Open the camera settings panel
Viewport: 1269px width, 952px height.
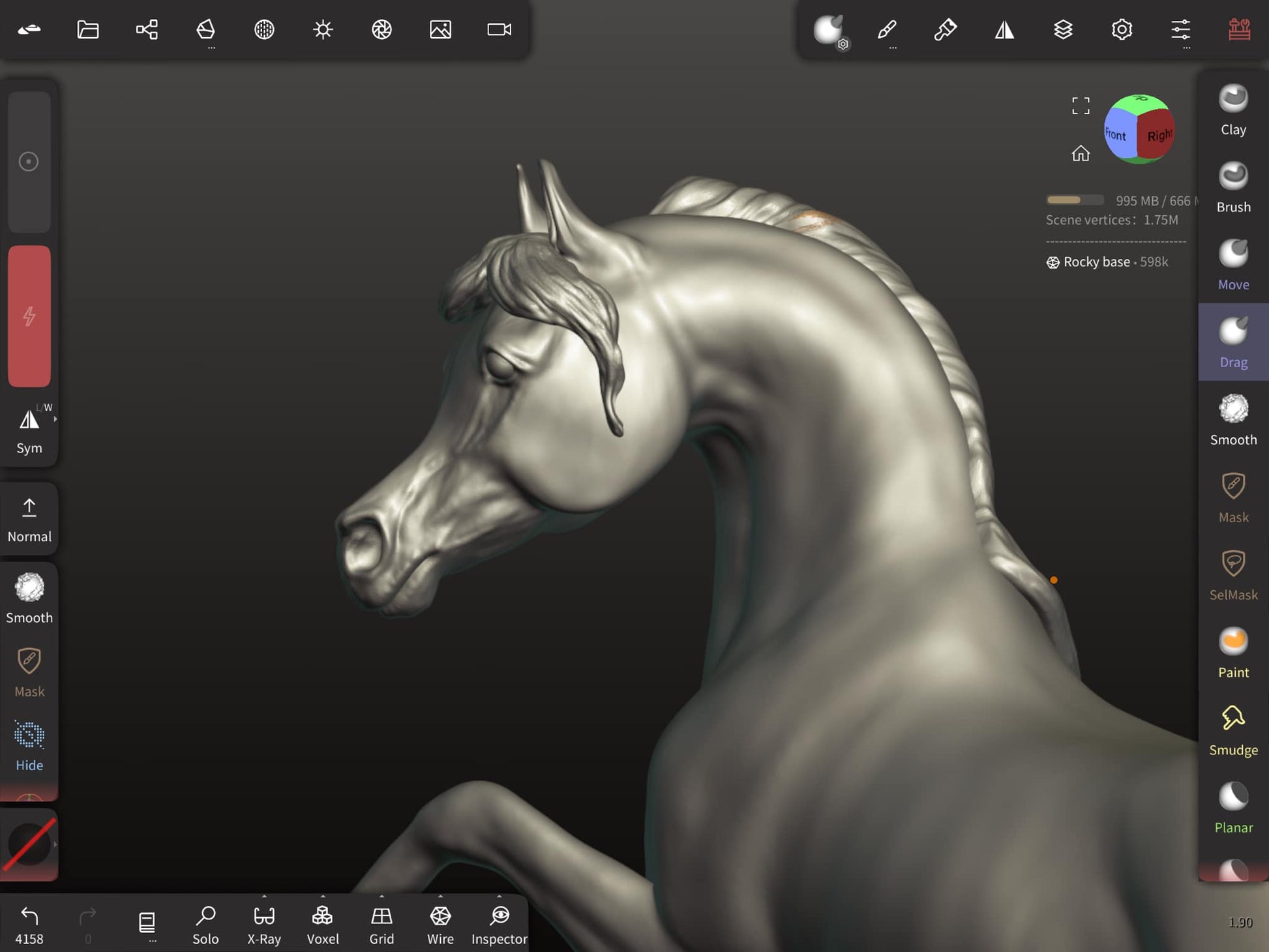(x=499, y=29)
